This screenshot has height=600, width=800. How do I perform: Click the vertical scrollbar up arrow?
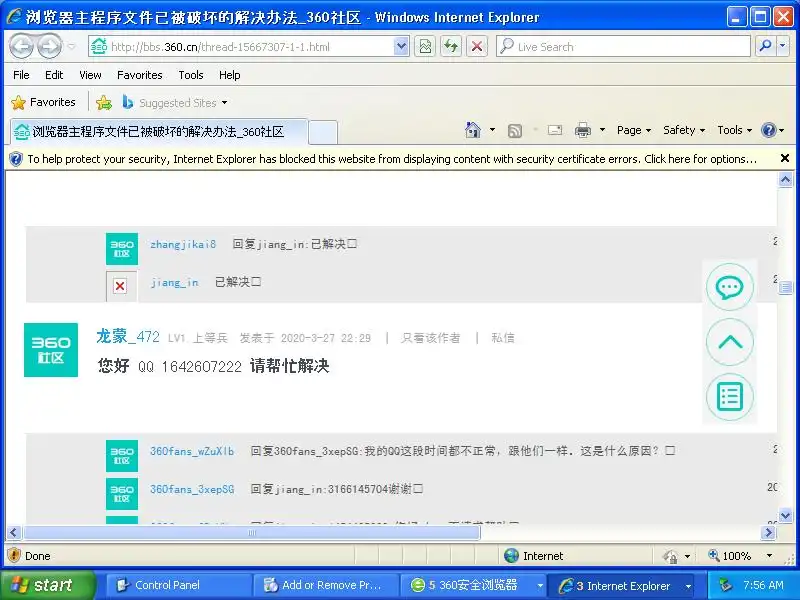click(x=785, y=180)
